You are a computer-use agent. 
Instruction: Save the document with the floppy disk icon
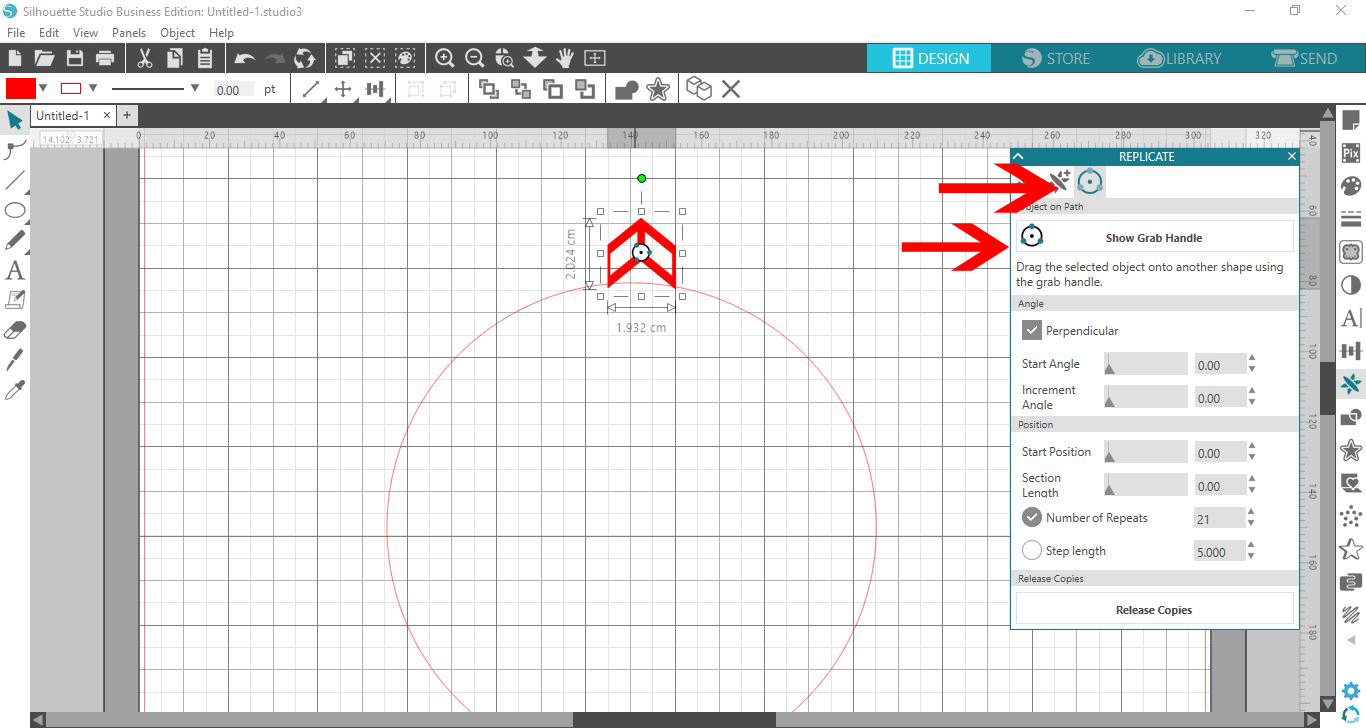(x=74, y=58)
